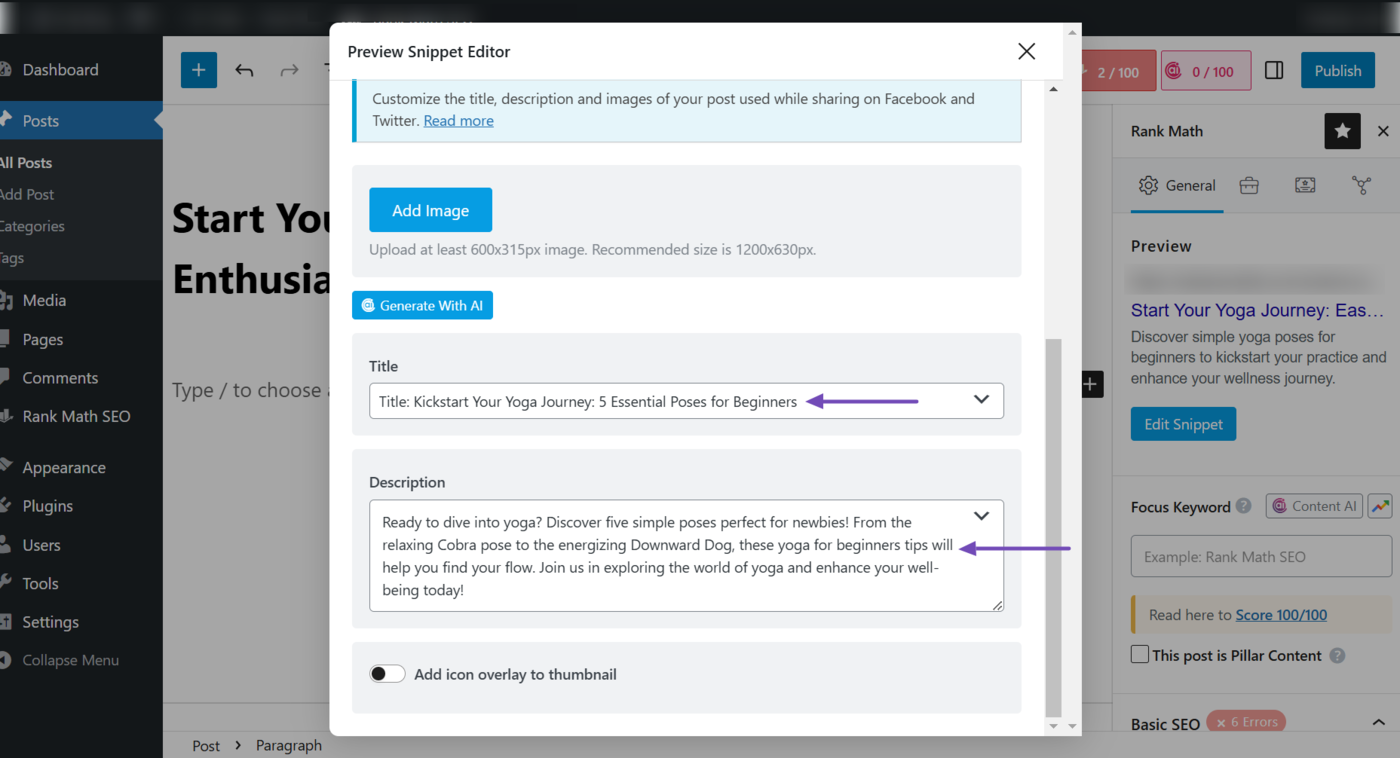Image resolution: width=1400 pixels, height=758 pixels.
Task: Click the Content AI score badge
Action: (x=1206, y=70)
